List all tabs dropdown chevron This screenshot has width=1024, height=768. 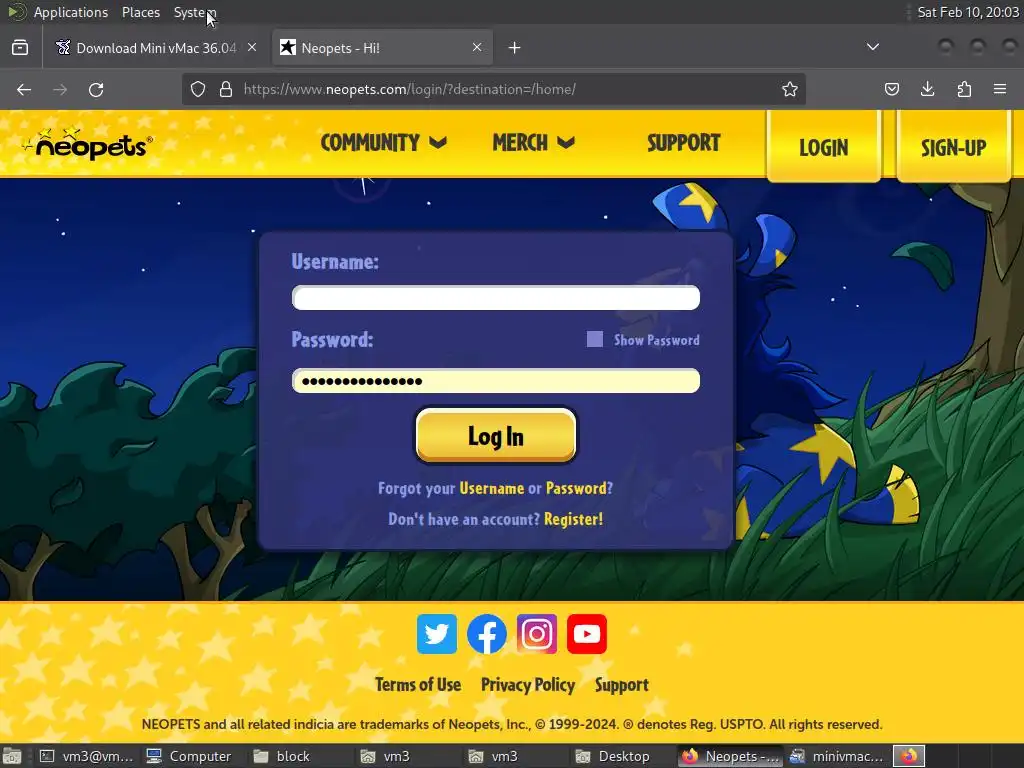pos(872,47)
